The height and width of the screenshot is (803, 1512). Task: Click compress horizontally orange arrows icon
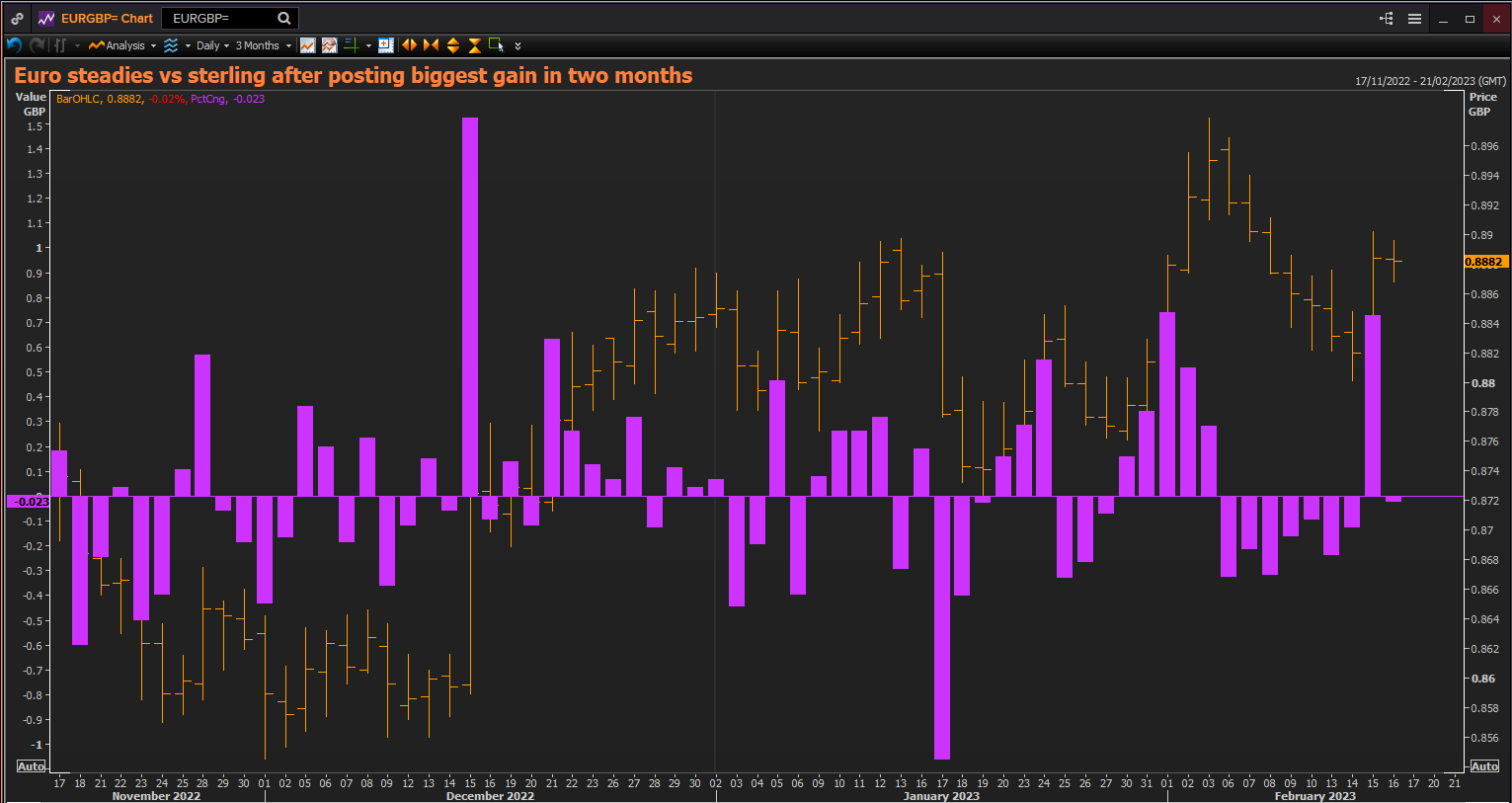[x=431, y=45]
